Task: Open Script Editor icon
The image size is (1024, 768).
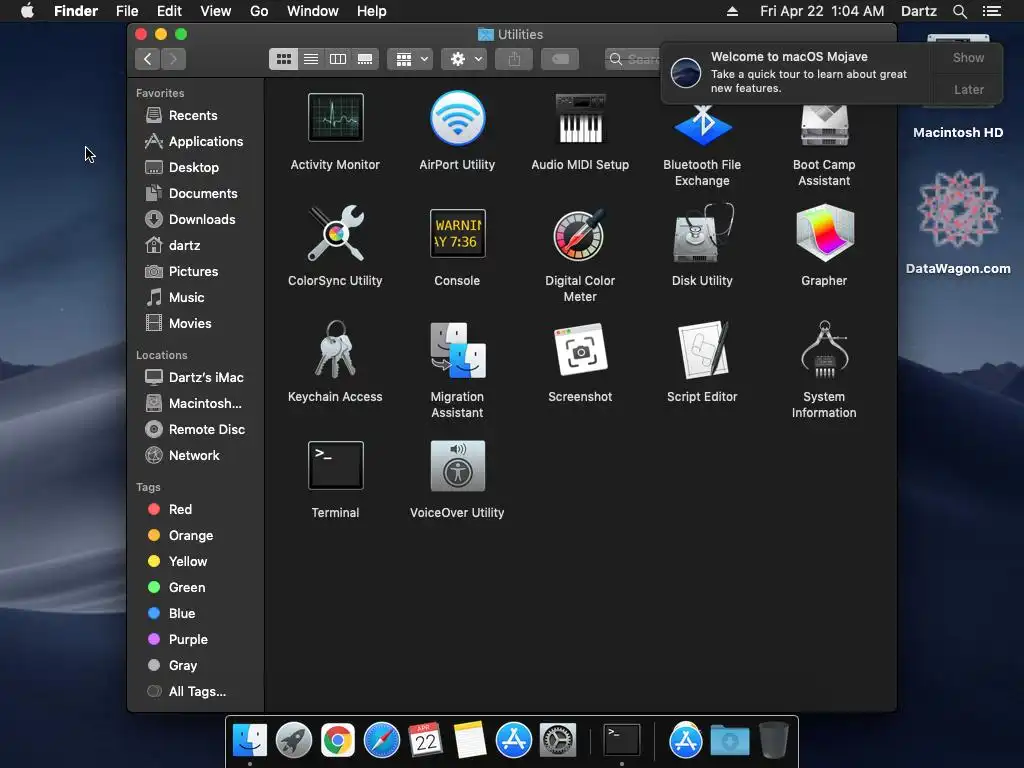Action: (x=702, y=349)
